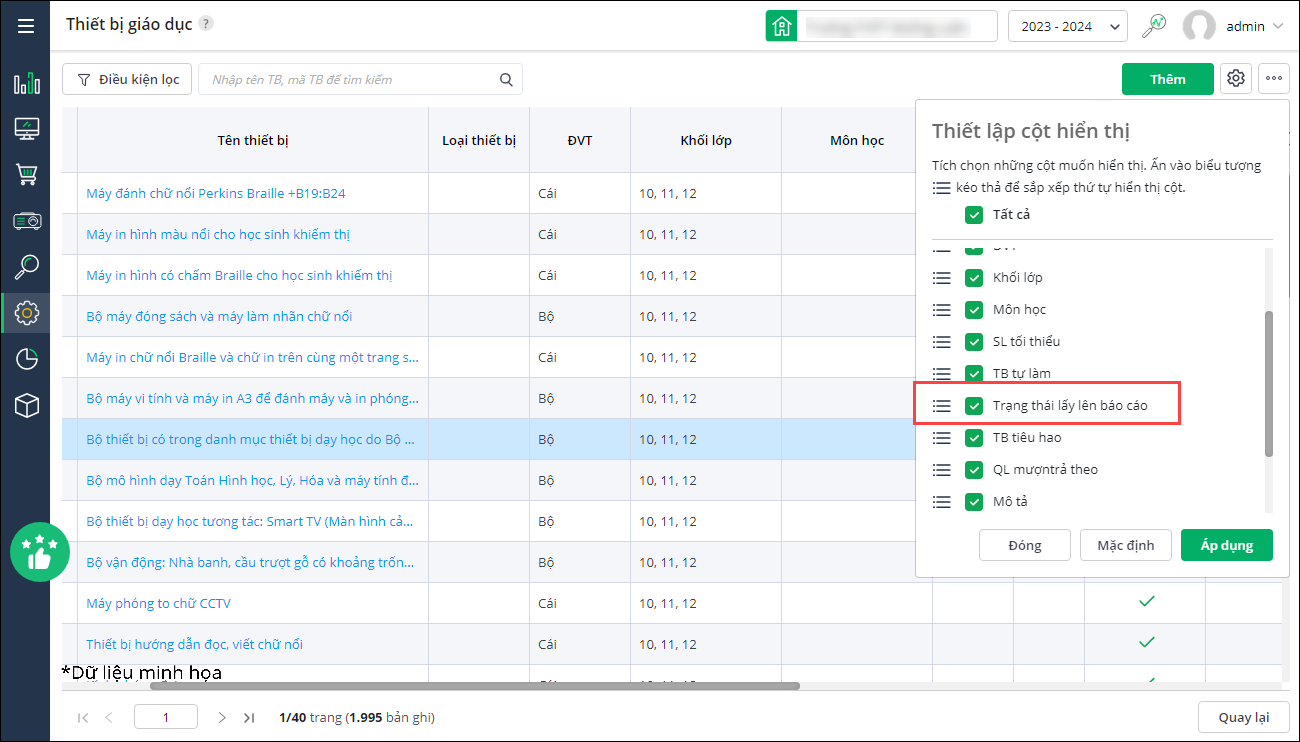
Task: Click the Quay lại button
Action: [x=1244, y=717]
